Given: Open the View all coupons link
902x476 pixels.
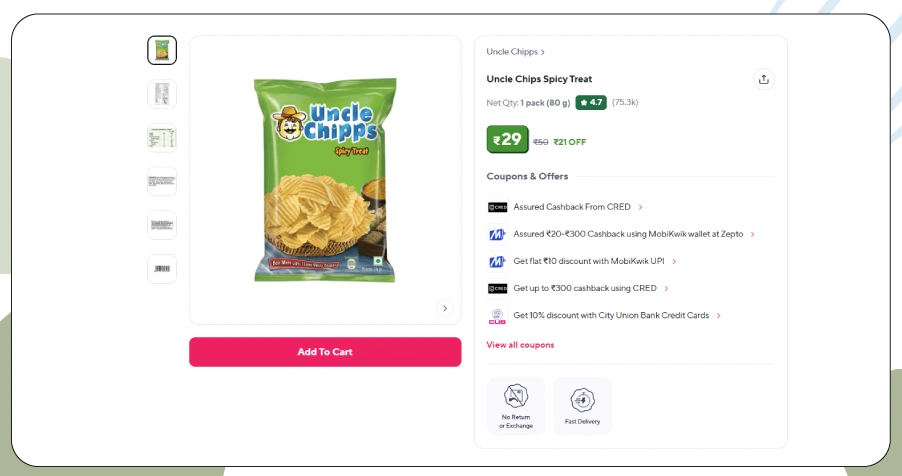Looking at the screenshot, I should [521, 345].
